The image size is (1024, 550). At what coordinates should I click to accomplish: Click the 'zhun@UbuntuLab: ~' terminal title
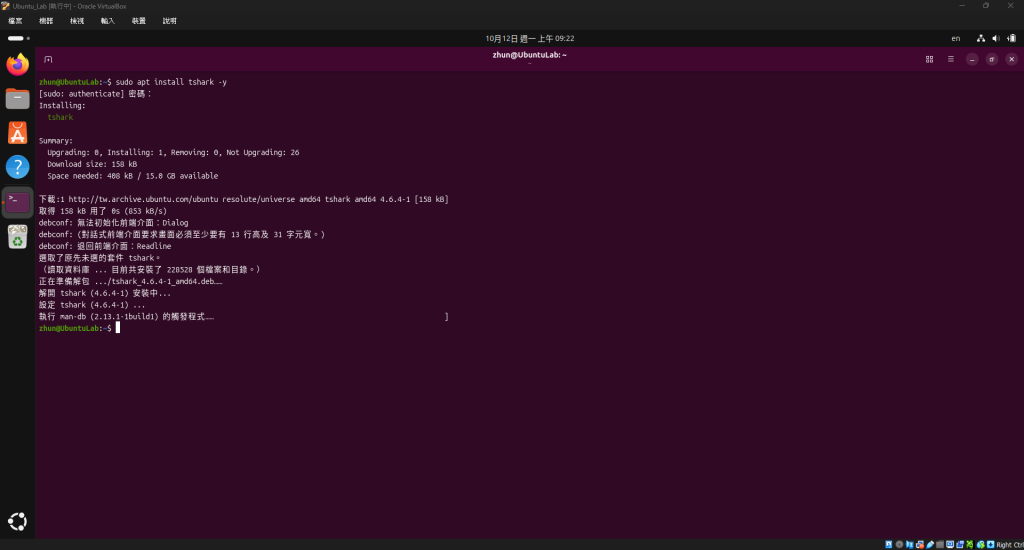coord(530,55)
